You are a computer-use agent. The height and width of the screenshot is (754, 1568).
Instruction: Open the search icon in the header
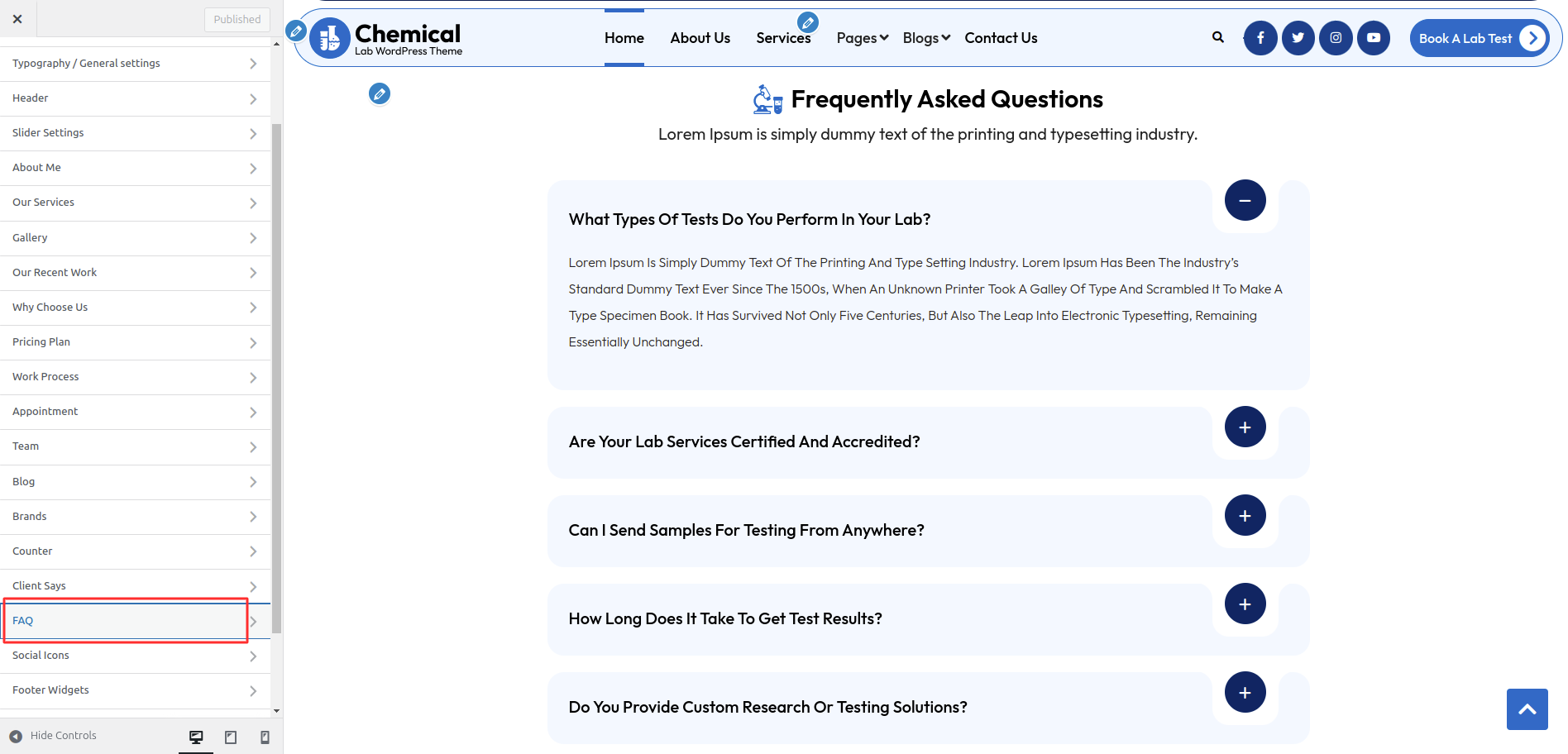pyautogui.click(x=1217, y=37)
